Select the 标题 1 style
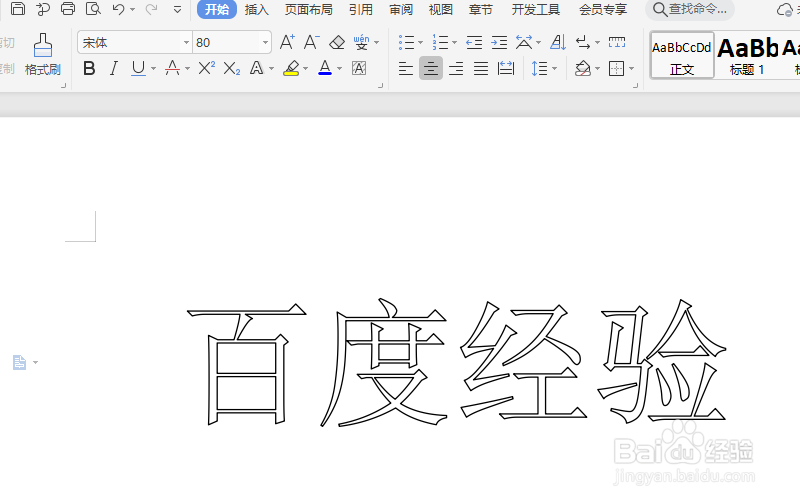 [x=747, y=55]
